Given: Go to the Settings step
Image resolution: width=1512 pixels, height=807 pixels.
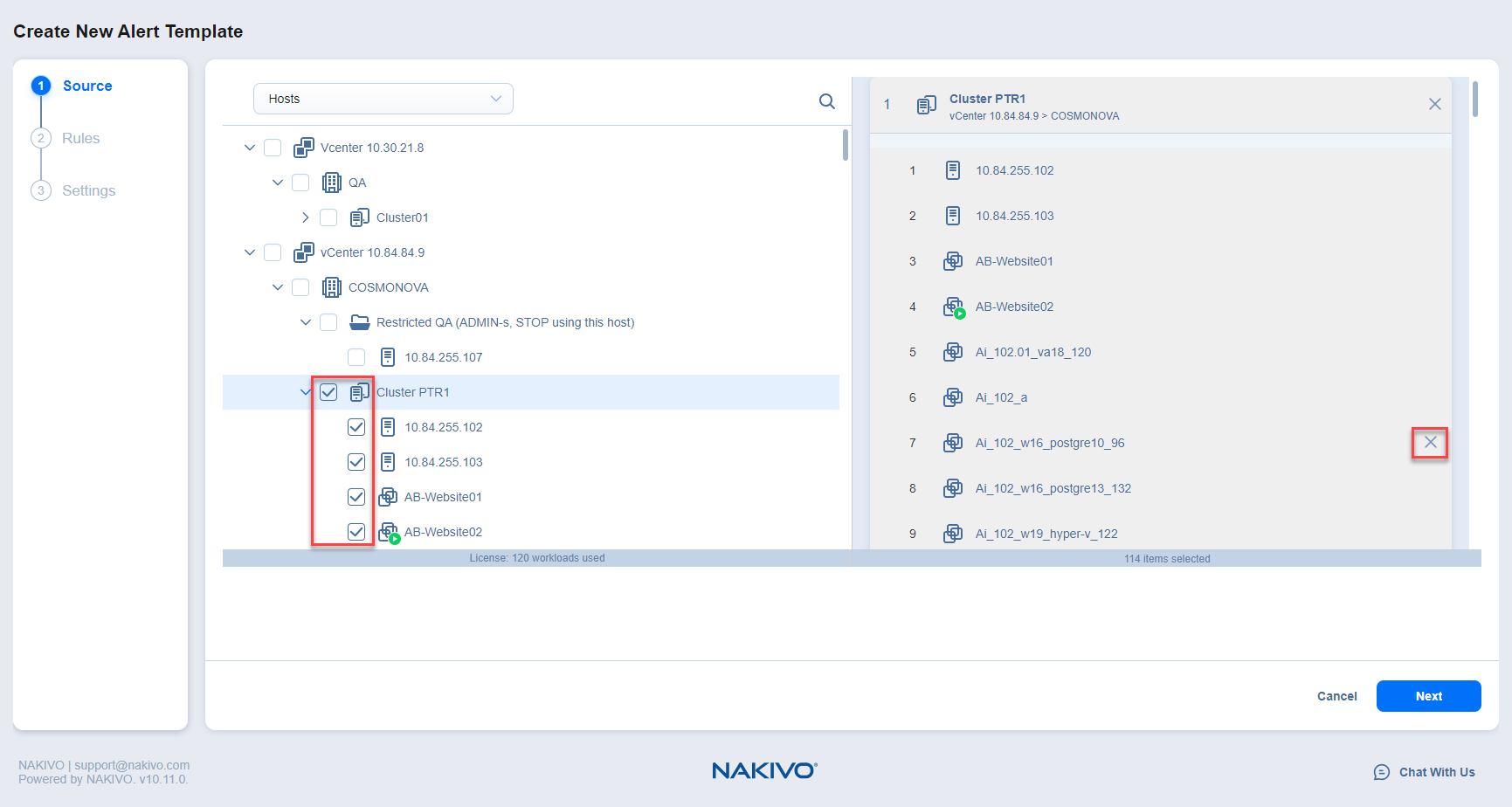Looking at the screenshot, I should (x=88, y=190).
